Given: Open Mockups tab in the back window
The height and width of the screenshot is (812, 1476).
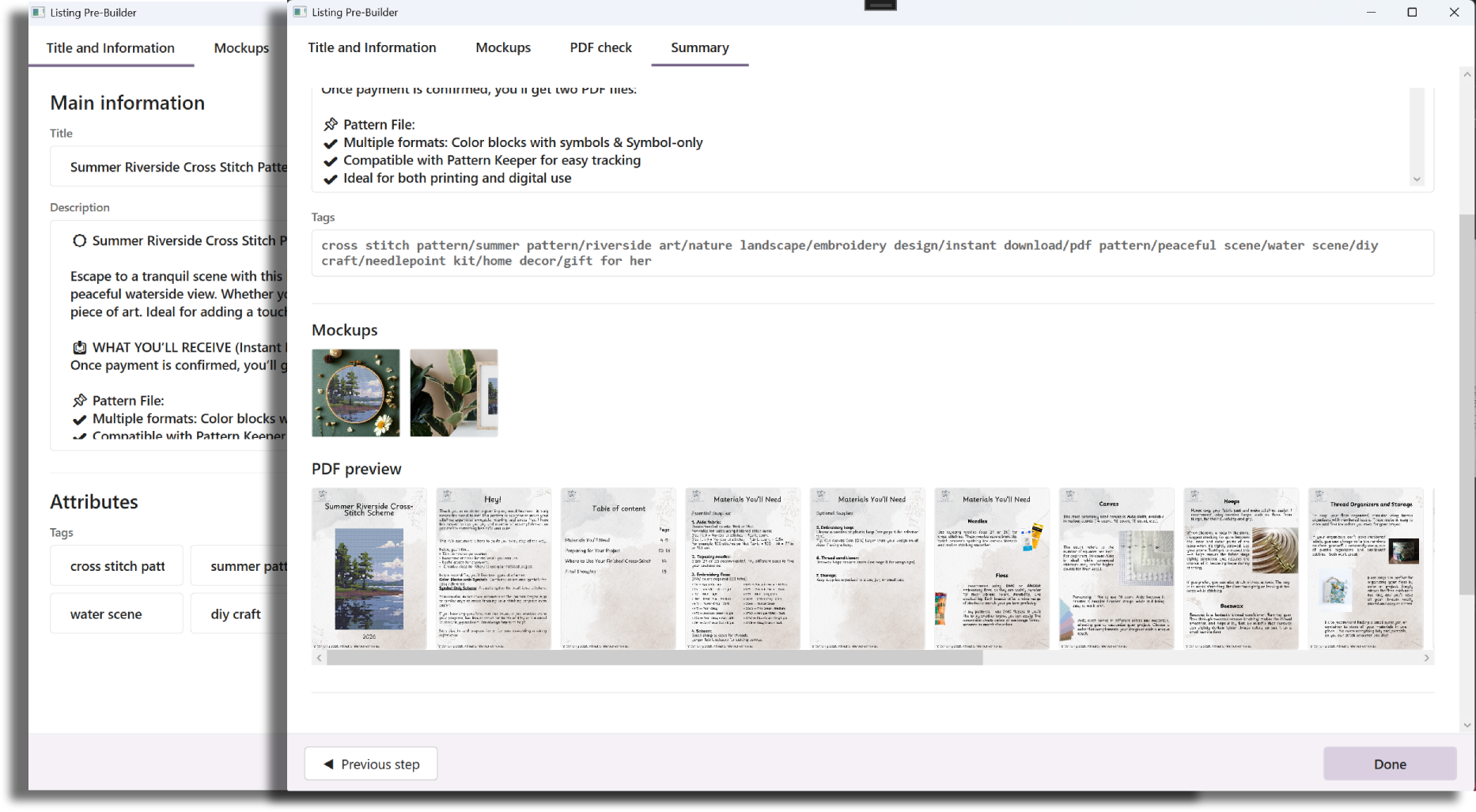Looking at the screenshot, I should coord(241,48).
